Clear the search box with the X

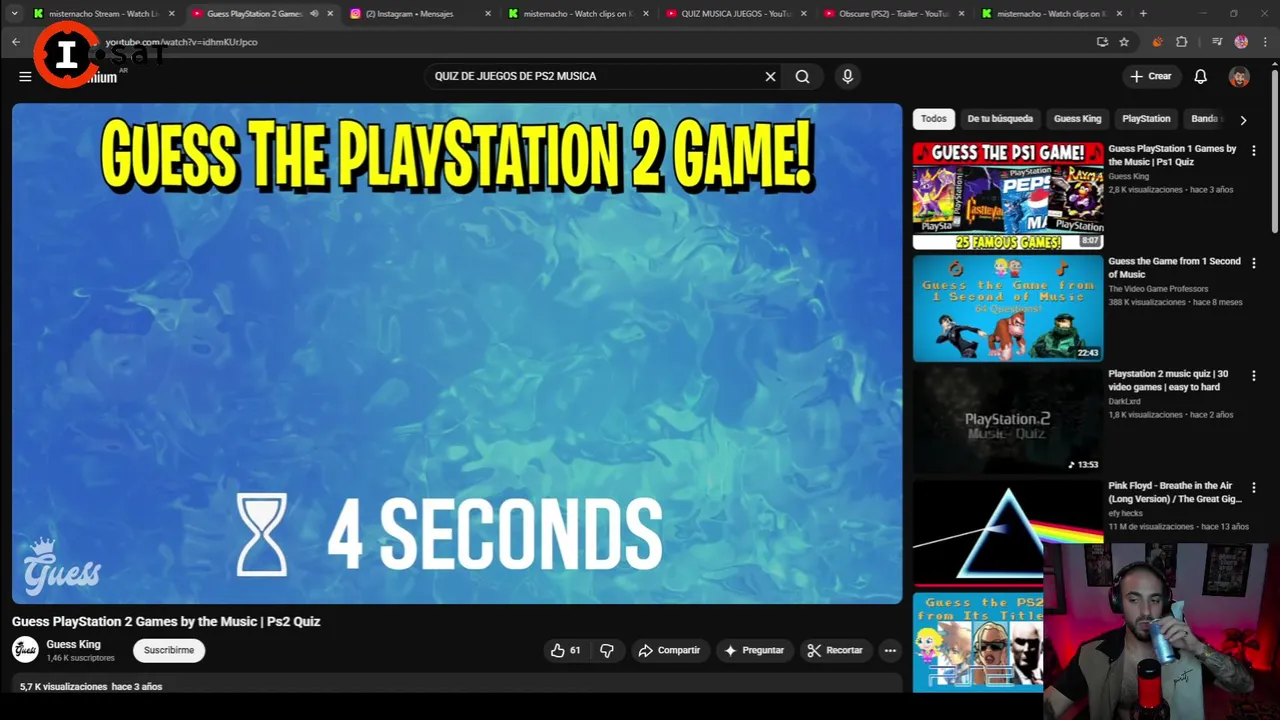(x=770, y=76)
